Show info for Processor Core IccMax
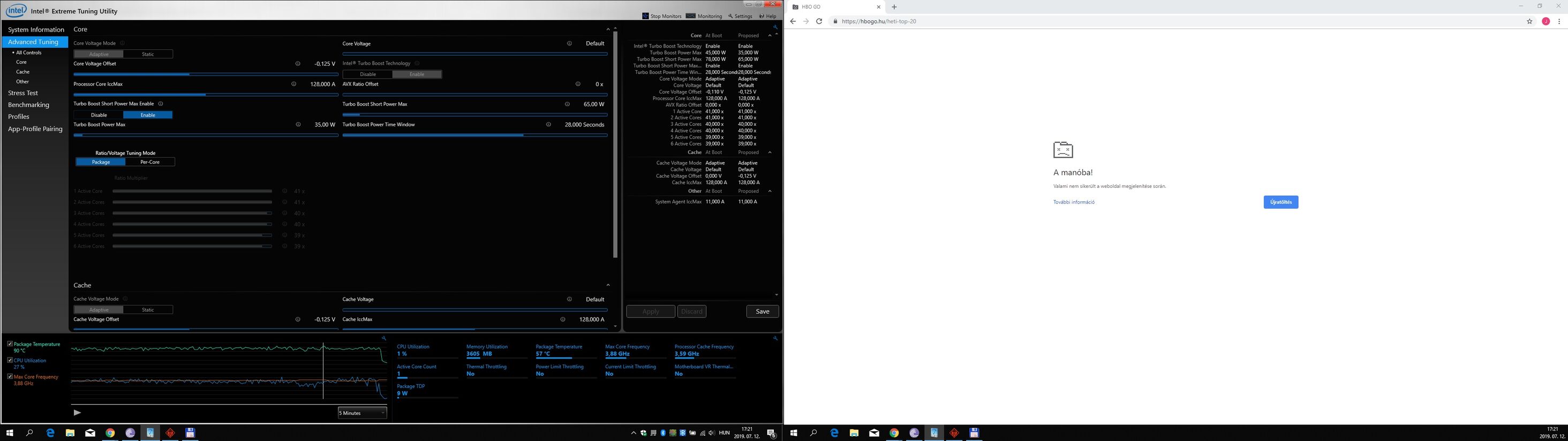This screenshot has height=441, width=1568. coord(294,84)
